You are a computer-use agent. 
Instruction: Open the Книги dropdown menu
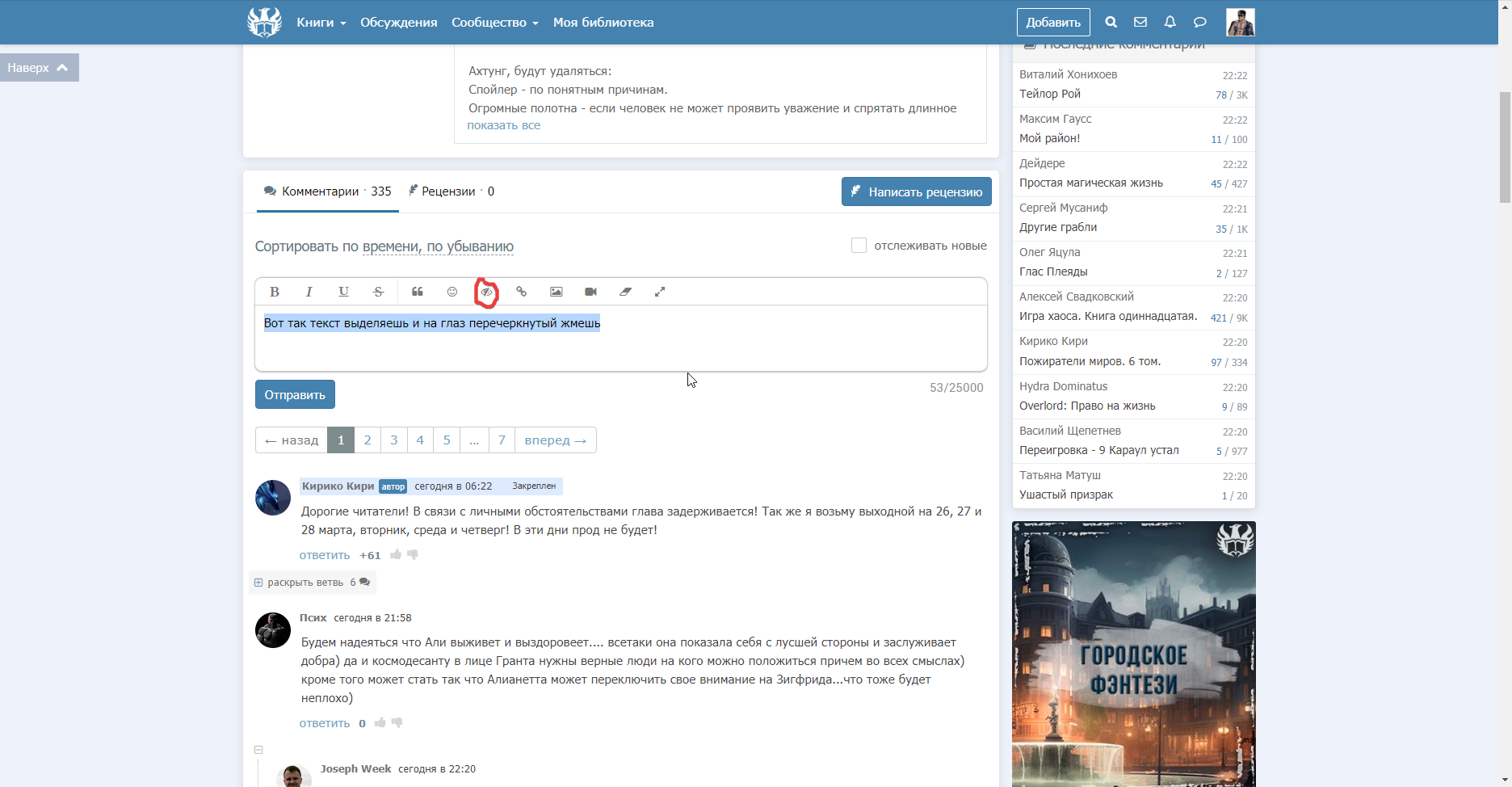pos(321,23)
